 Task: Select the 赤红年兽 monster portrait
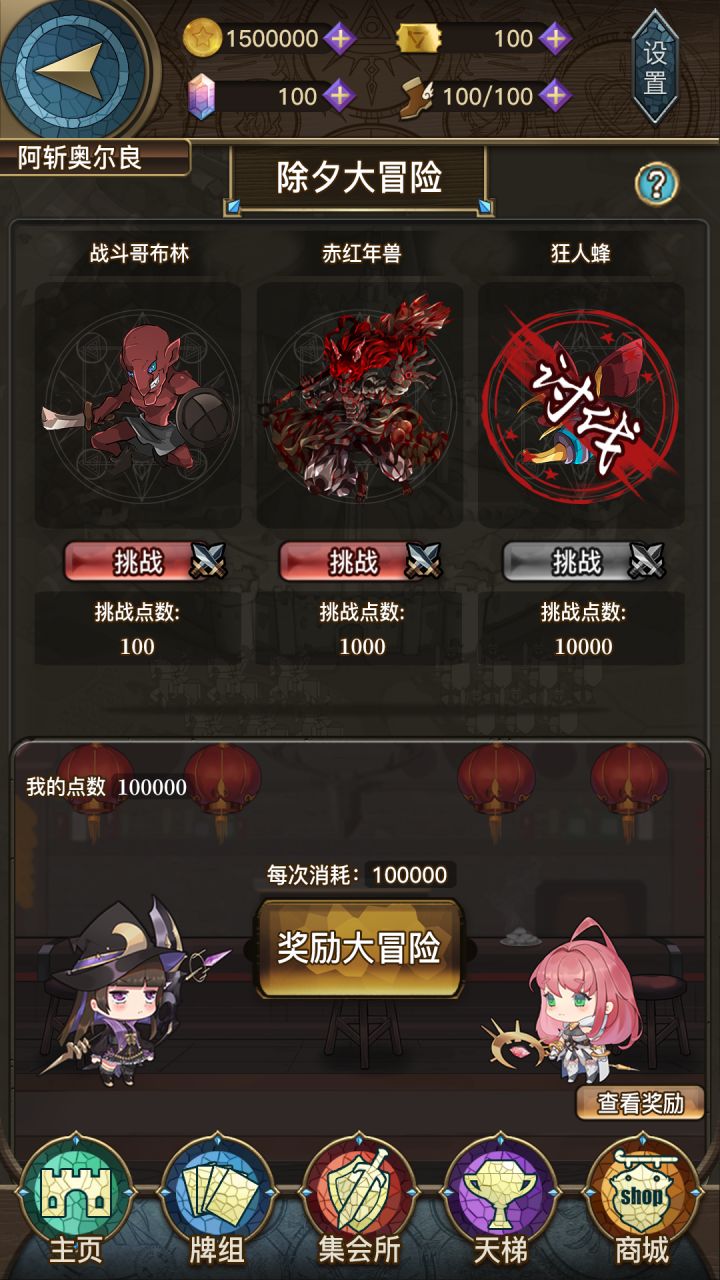point(360,405)
